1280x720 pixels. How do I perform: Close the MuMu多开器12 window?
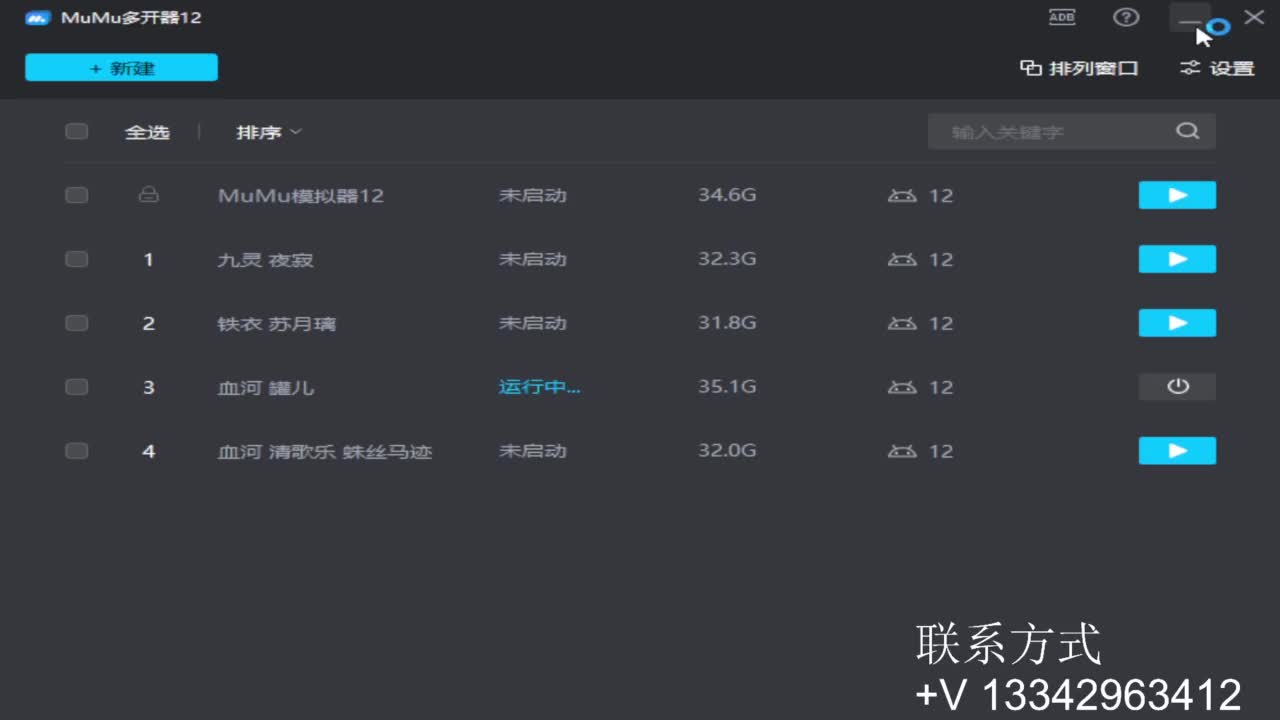coord(1253,17)
